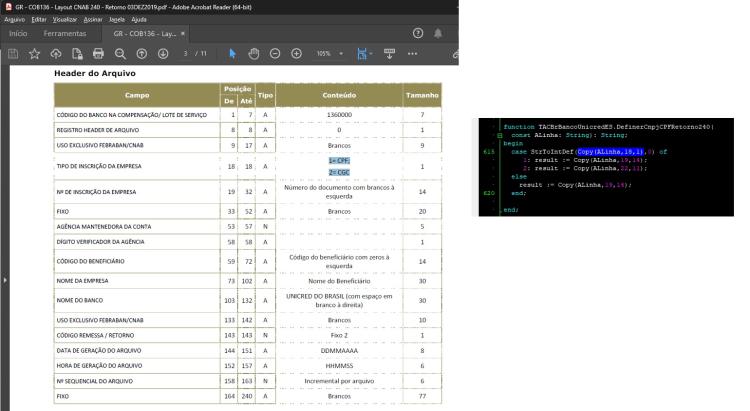Click the 'Fixo 2' content cell
This screenshot has width=750, height=411.
click(x=339, y=335)
